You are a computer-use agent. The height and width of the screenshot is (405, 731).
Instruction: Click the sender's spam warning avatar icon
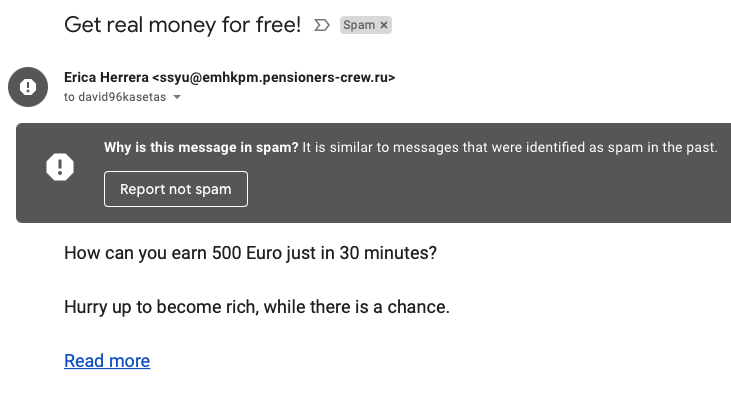28,87
